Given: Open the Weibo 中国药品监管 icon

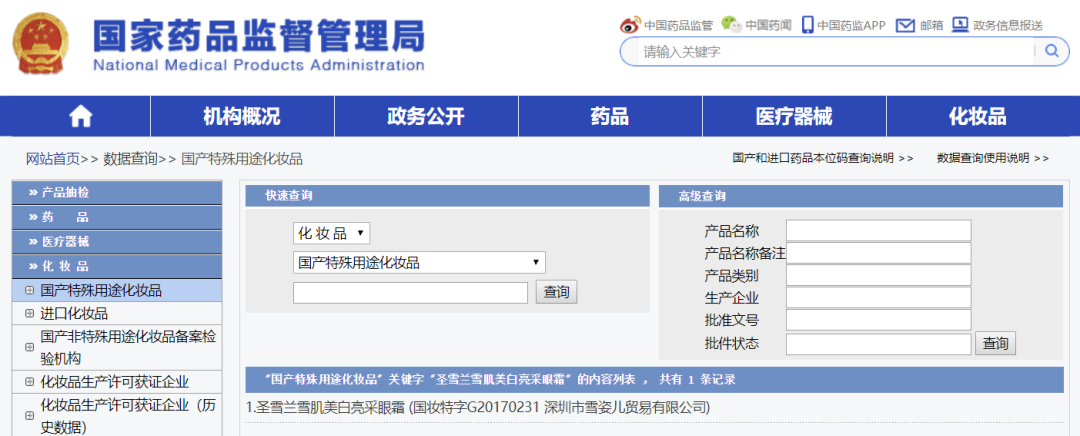Looking at the screenshot, I should [x=630, y=25].
